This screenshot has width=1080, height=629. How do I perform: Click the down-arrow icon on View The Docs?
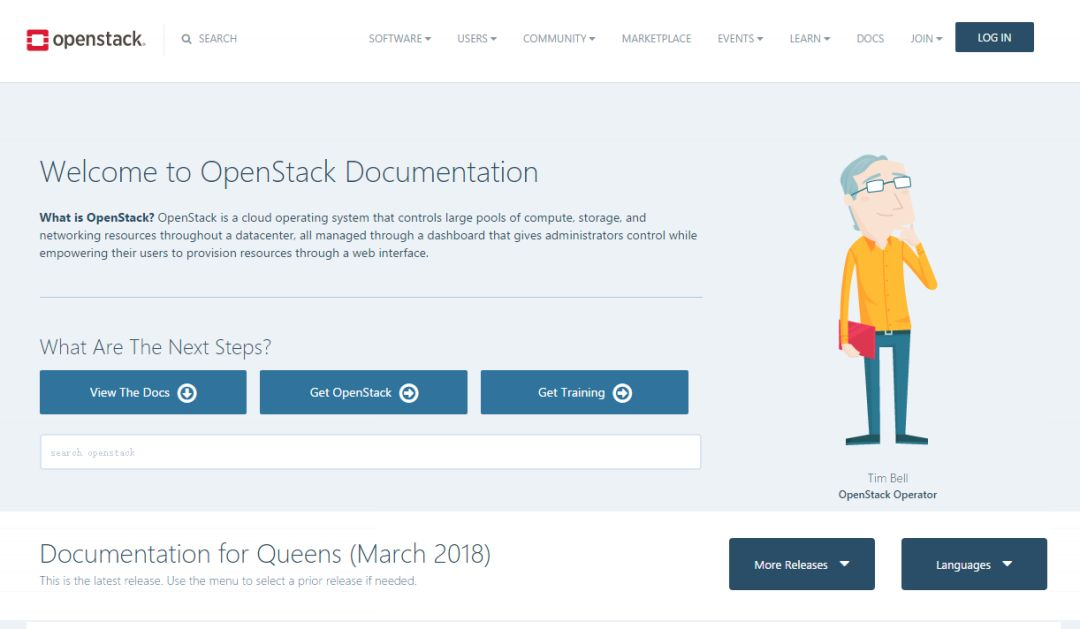(187, 393)
